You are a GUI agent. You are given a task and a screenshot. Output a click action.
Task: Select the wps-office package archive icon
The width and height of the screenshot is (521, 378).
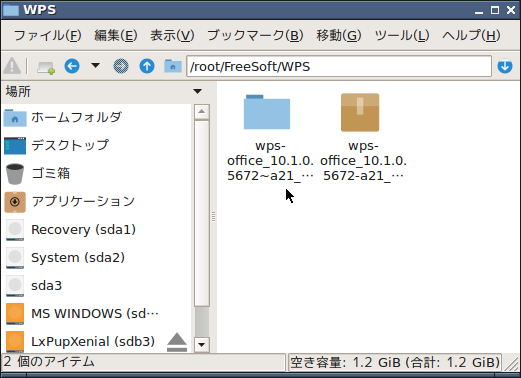point(360,112)
